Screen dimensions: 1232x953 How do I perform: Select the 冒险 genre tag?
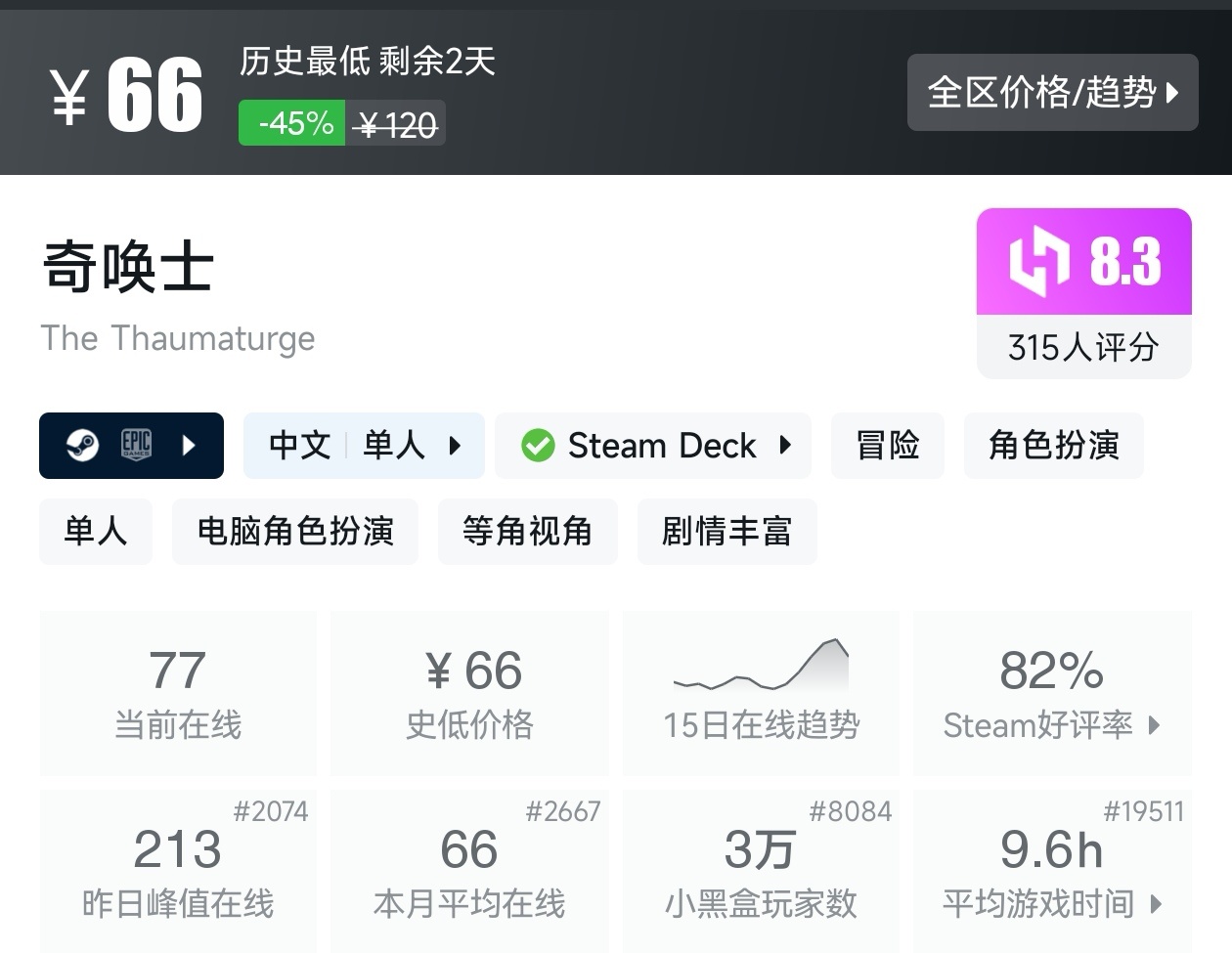[x=888, y=446]
